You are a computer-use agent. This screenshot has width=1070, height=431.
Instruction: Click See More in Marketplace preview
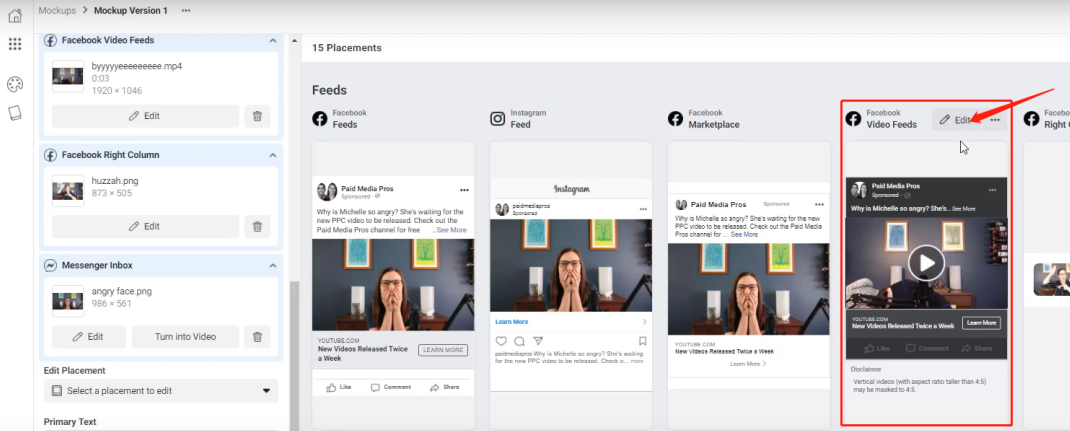click(x=744, y=235)
